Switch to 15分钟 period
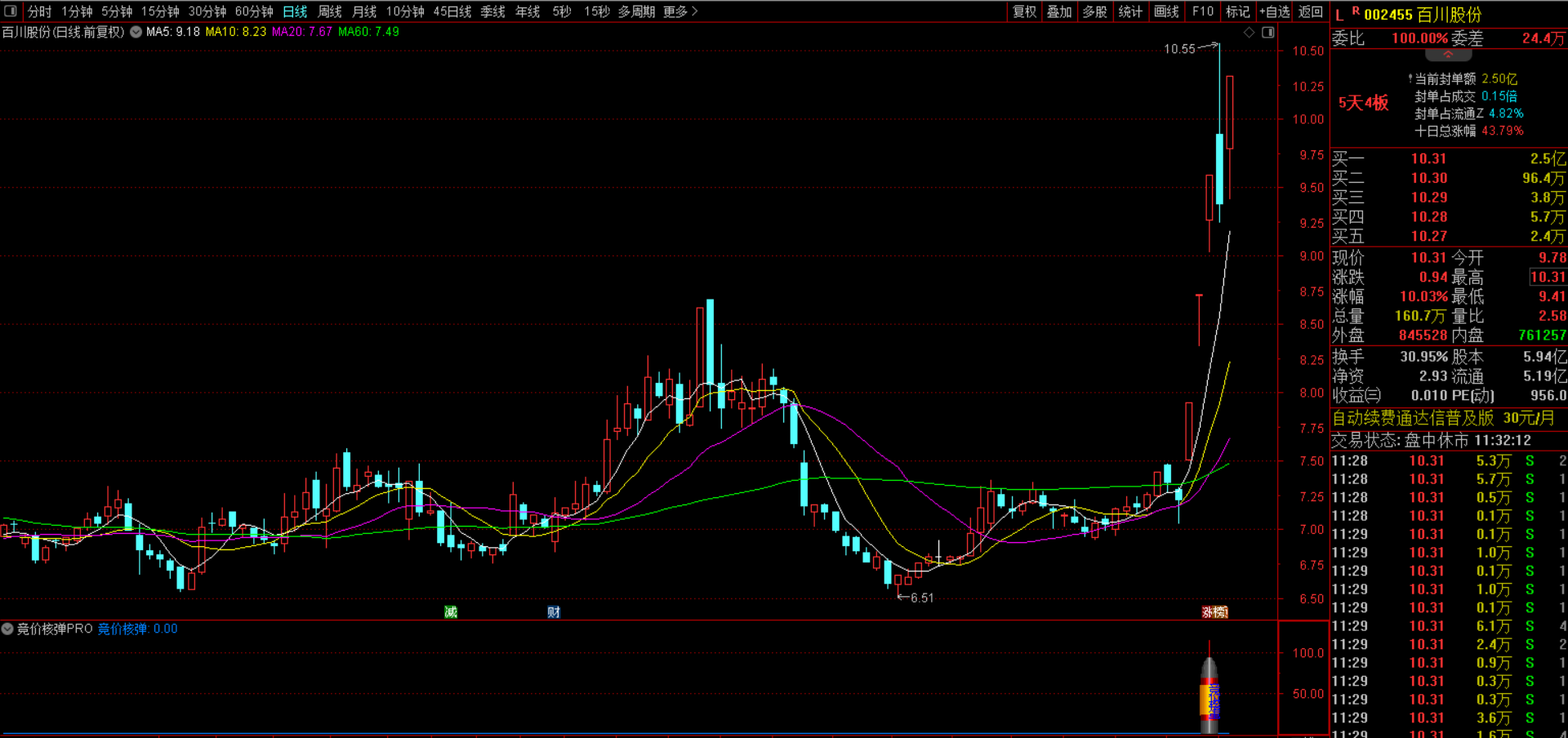Viewport: 1568px width, 738px height. [160, 11]
